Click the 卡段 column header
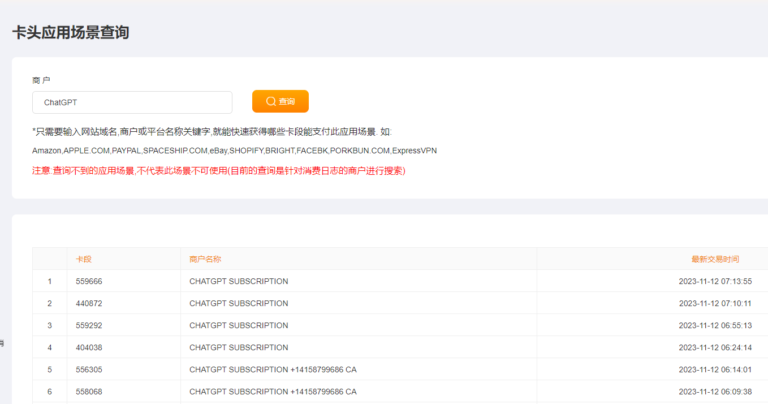This screenshot has height=404, width=768. click(x=84, y=259)
